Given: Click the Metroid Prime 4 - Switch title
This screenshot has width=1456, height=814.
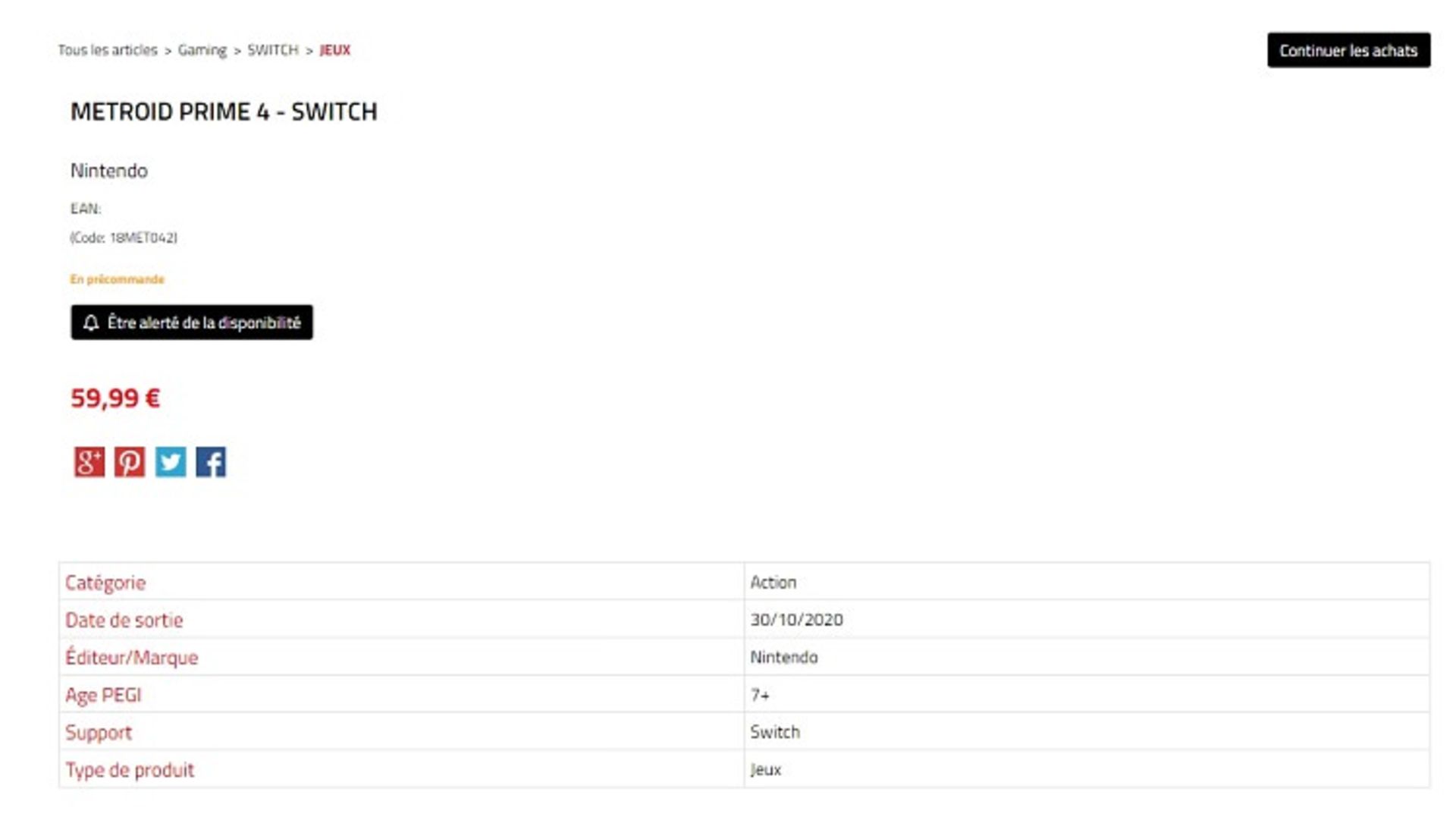Looking at the screenshot, I should pyautogui.click(x=224, y=112).
